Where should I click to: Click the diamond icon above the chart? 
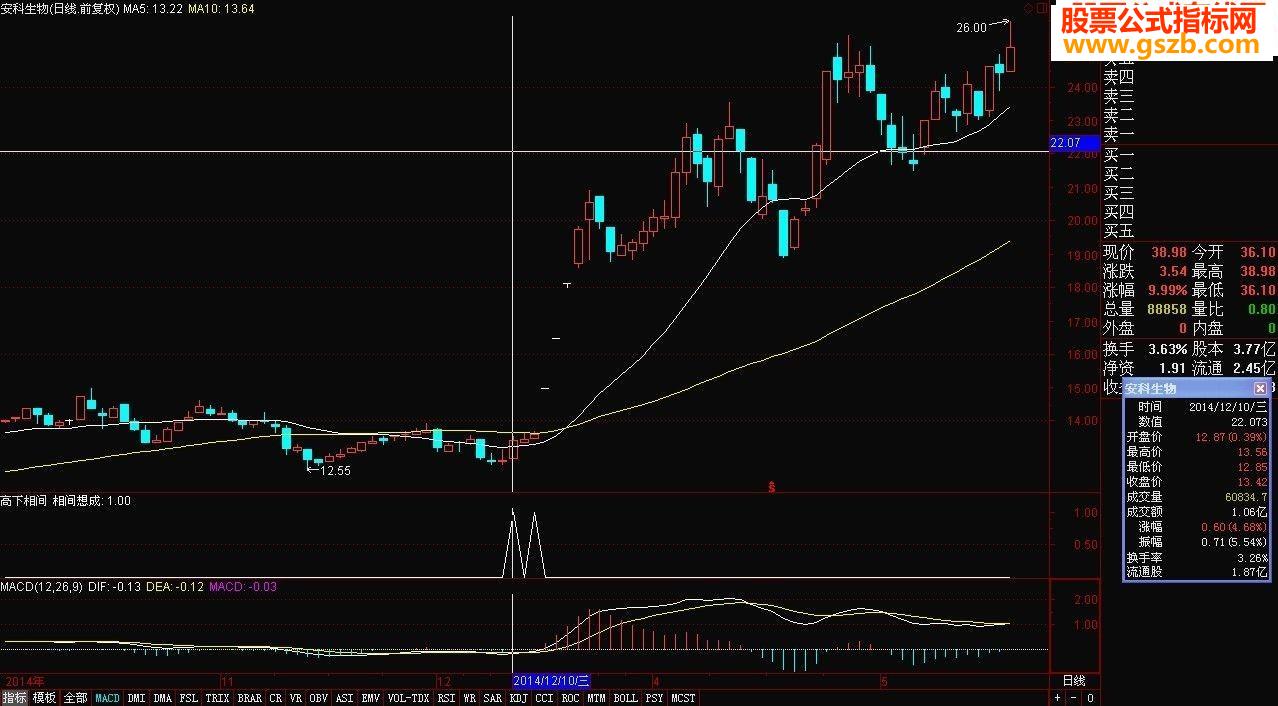click(1027, 7)
